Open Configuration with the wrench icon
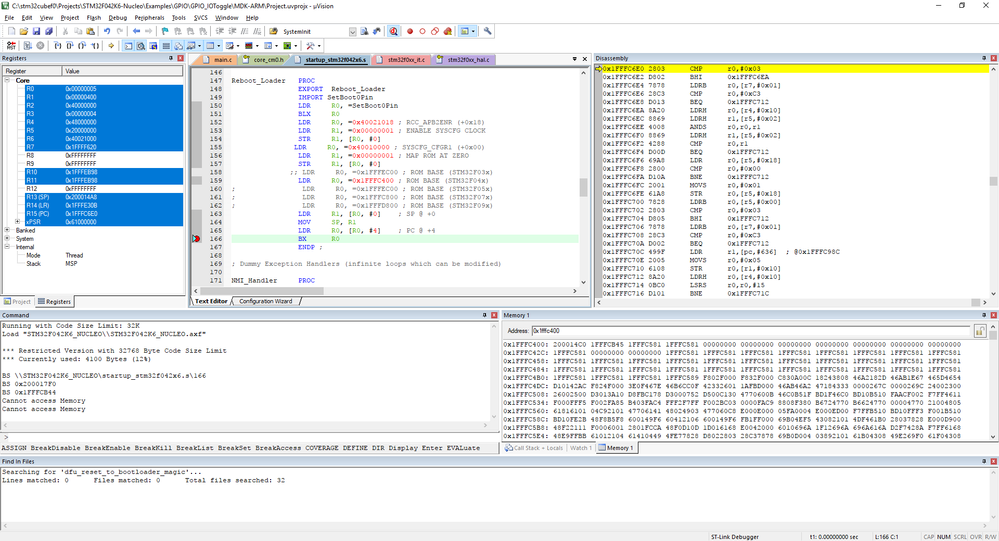The image size is (999, 541). pos(487,31)
